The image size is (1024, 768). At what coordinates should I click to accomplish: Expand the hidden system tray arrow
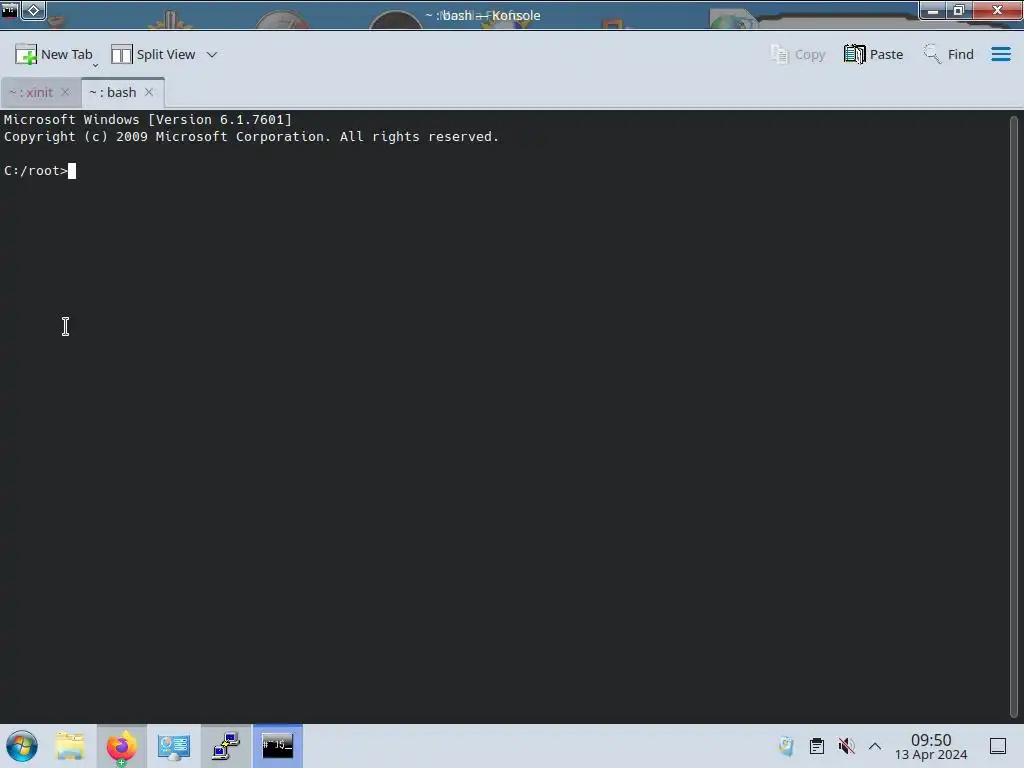875,746
